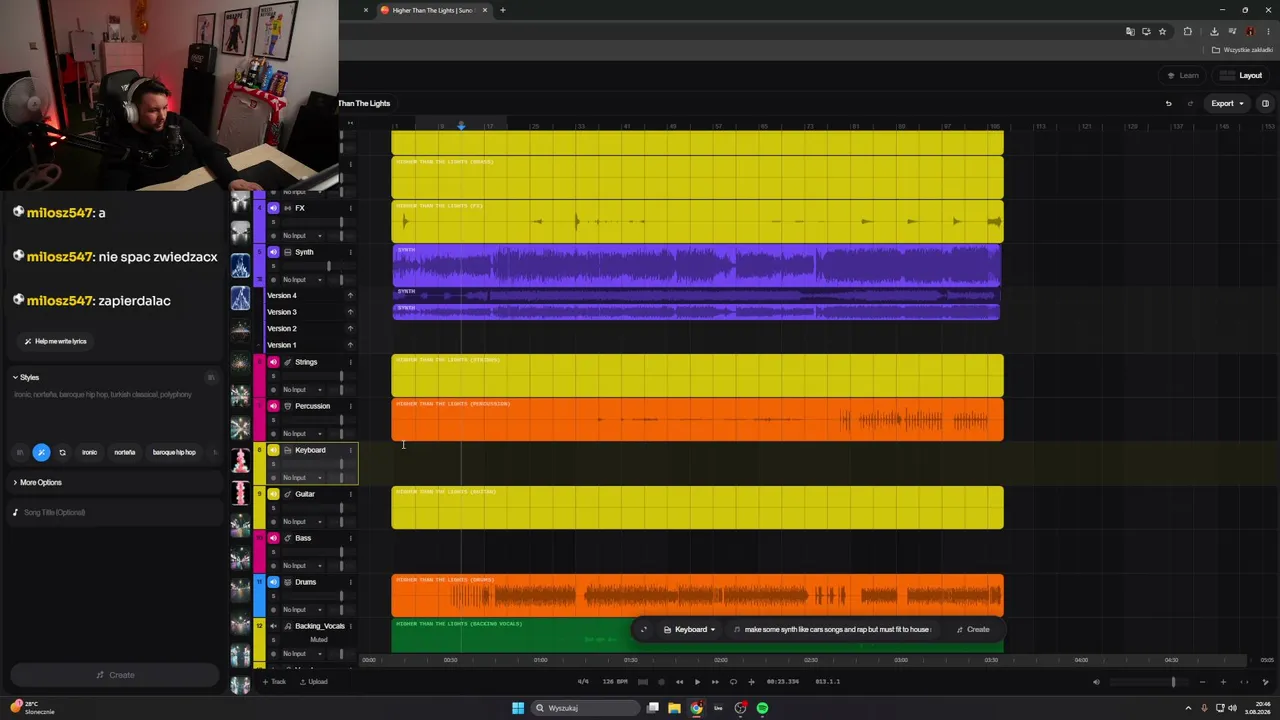Viewport: 1280px width, 720px height.
Task: Add a new Track
Action: point(274,682)
